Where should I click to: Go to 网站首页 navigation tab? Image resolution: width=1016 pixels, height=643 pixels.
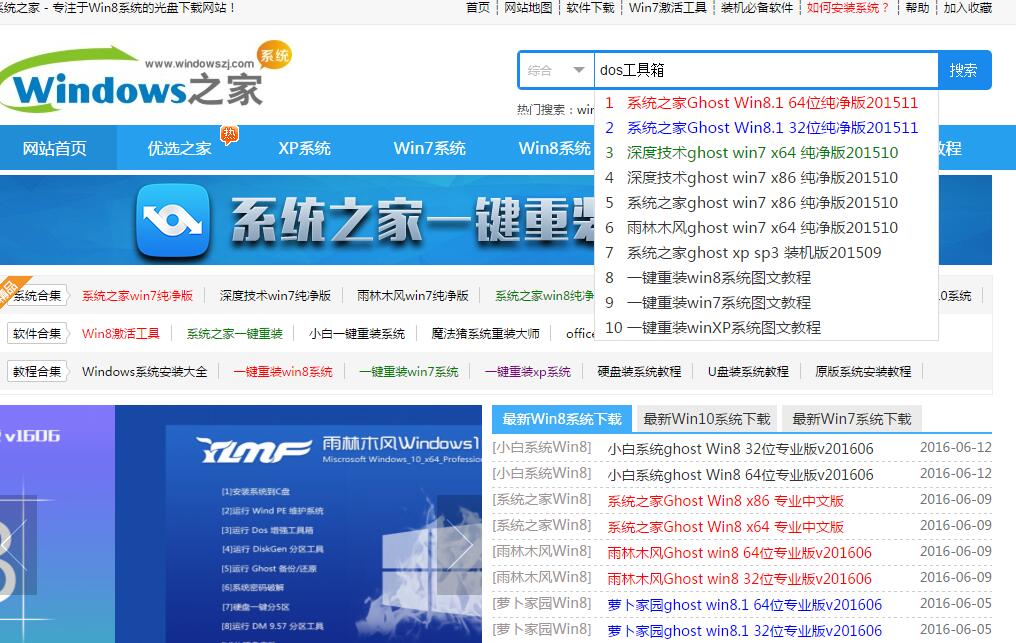click(54, 148)
